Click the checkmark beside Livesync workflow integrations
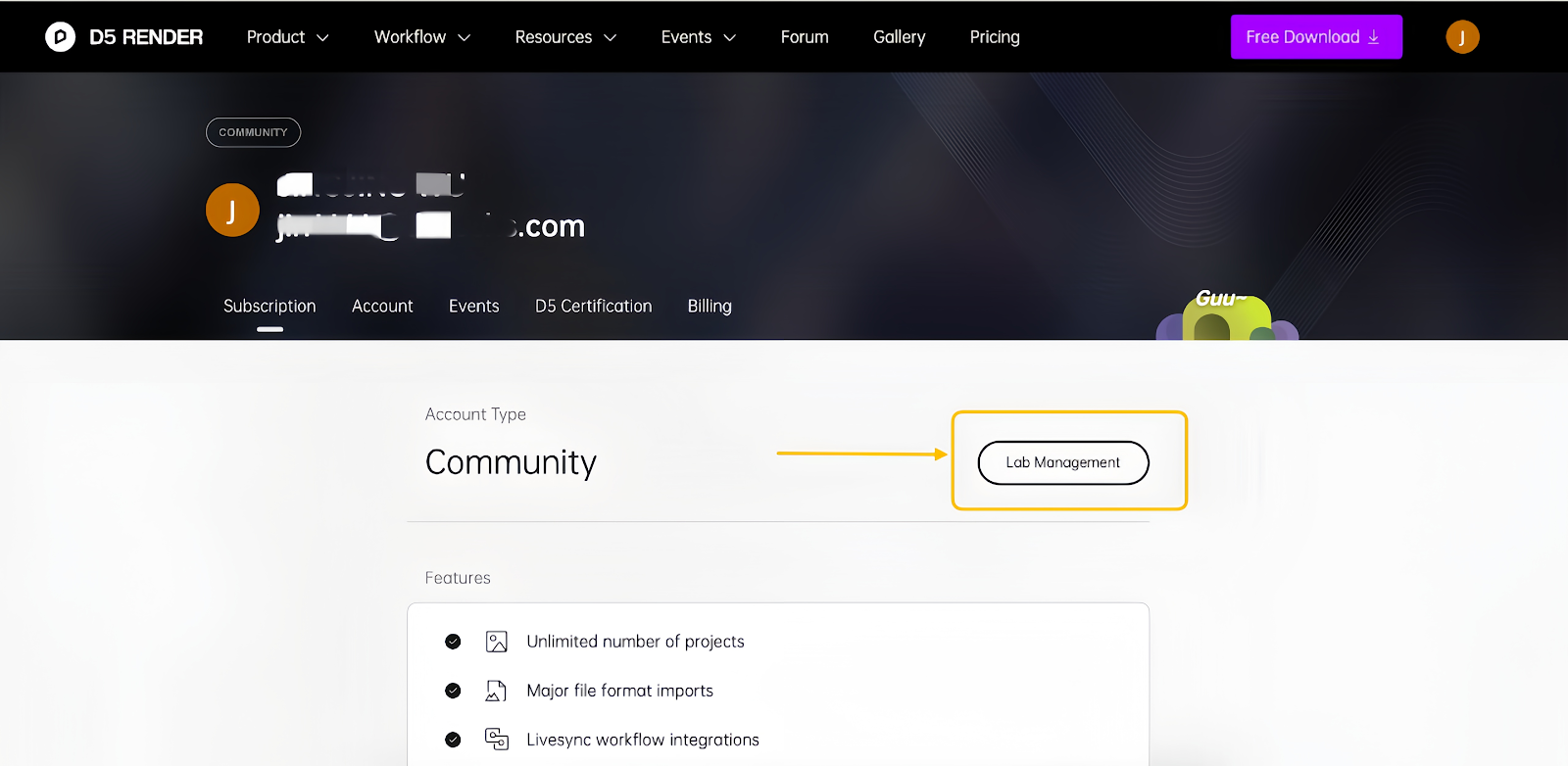This screenshot has width=1568, height=766. [453, 740]
